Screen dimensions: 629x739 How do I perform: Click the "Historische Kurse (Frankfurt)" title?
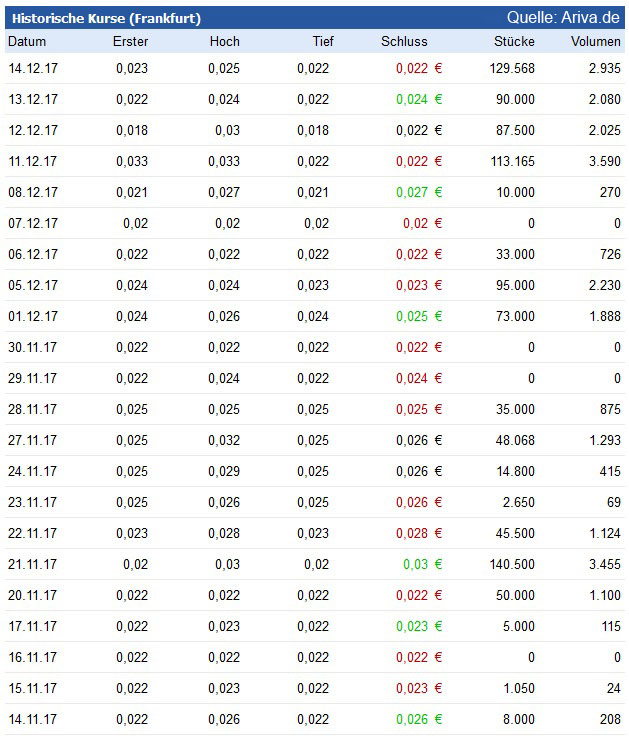point(106,18)
